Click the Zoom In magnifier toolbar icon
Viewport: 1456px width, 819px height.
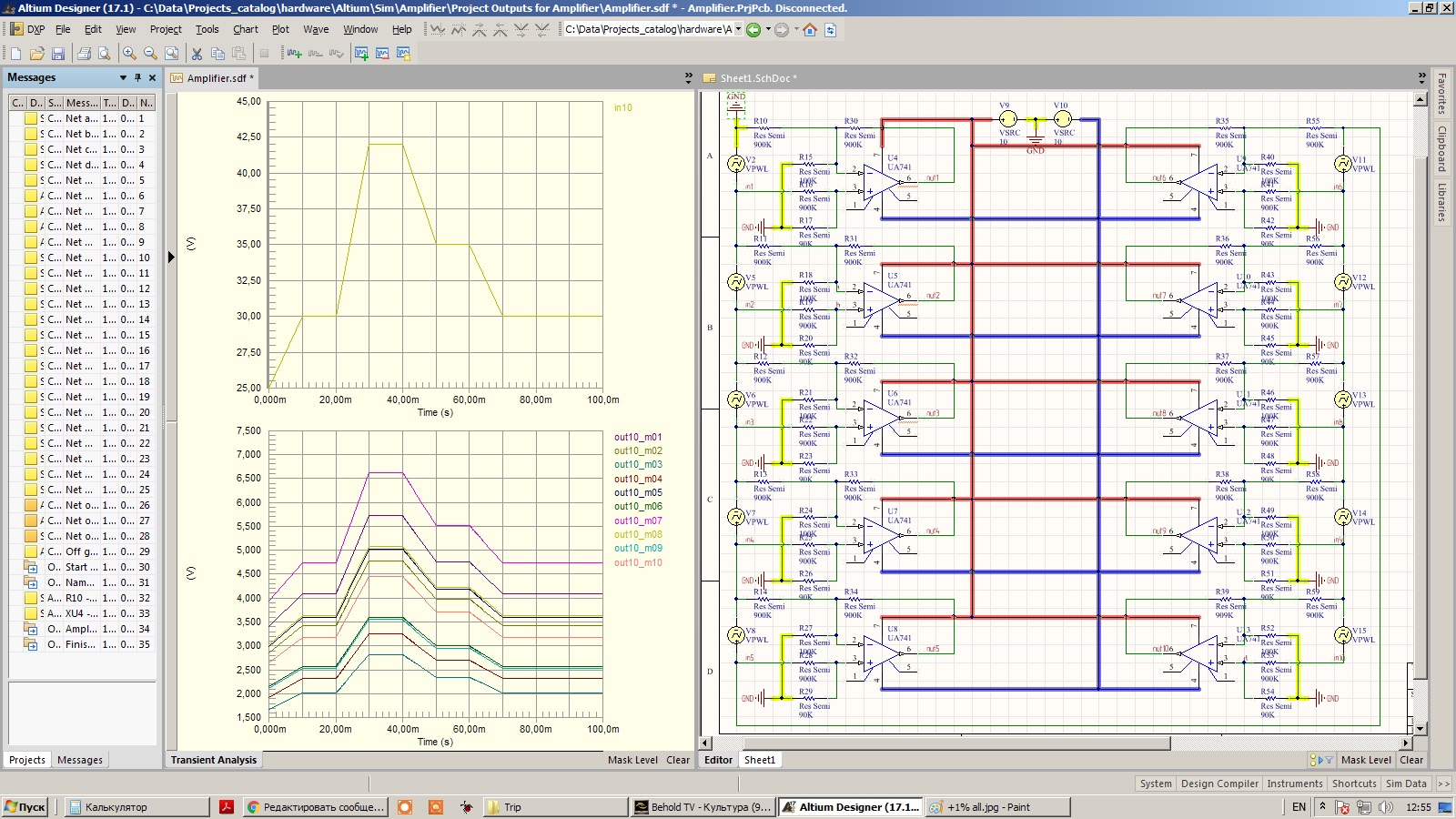(129, 54)
